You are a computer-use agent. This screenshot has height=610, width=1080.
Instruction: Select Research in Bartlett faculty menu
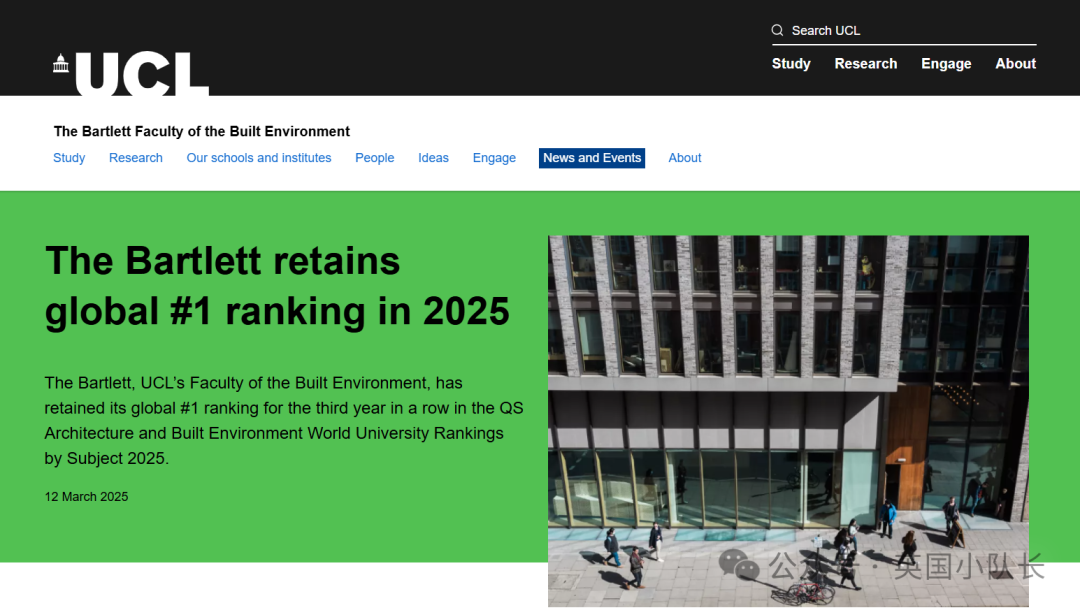[x=136, y=158]
